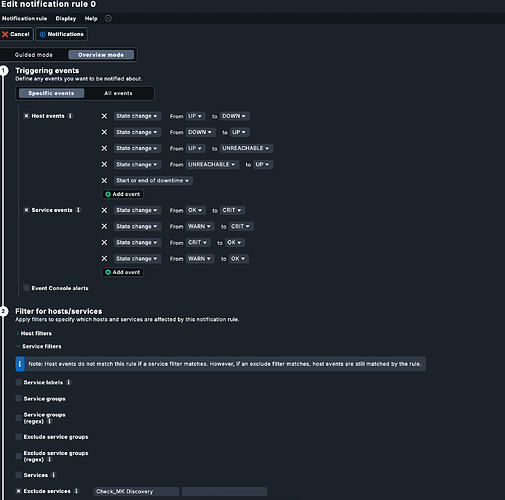Open the Start or end of downtime dropdown
This screenshot has height=500, width=505.
152,180
